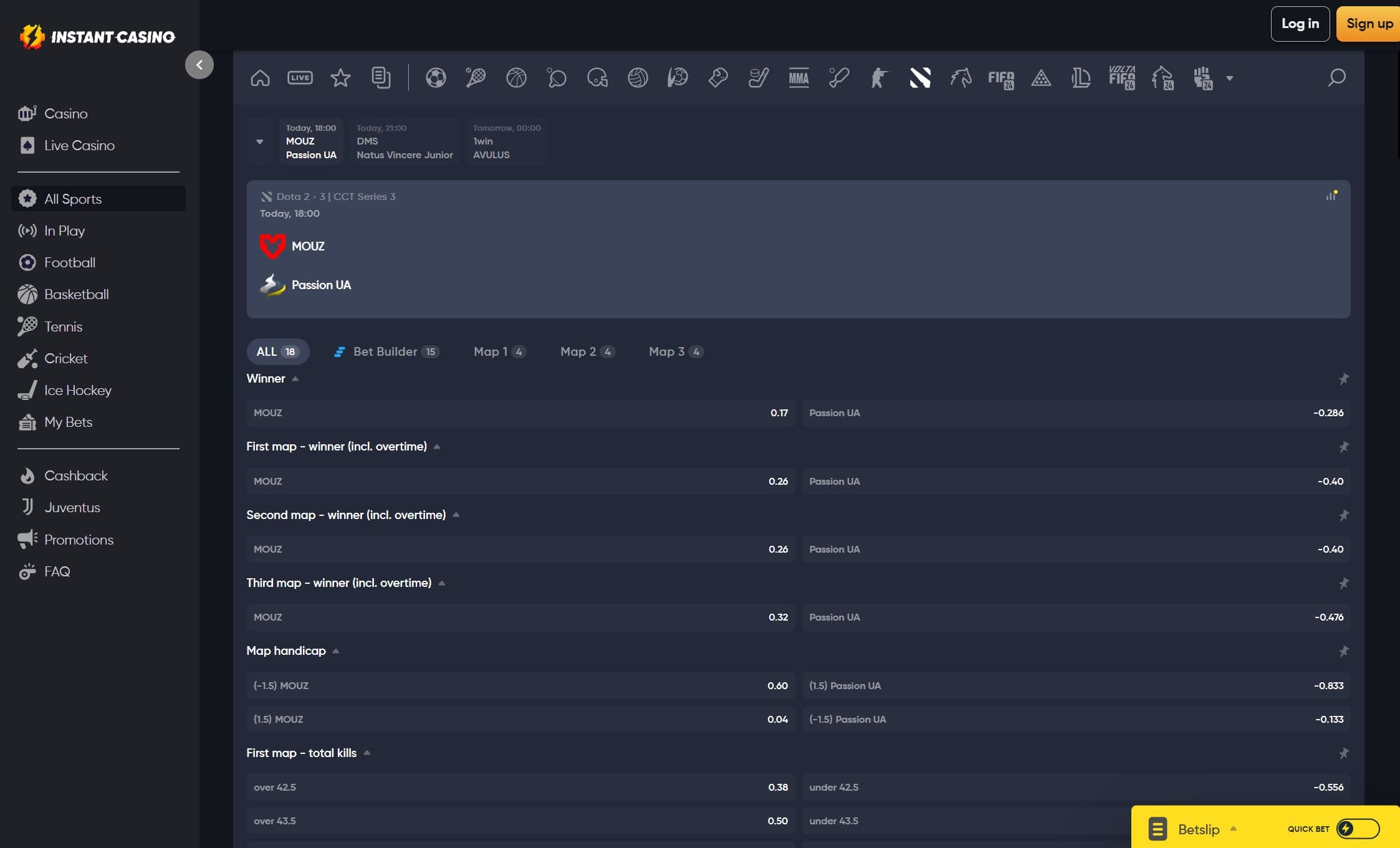Open match statistics chart icon
Screen dimensions: 1400x848
click(1331, 196)
